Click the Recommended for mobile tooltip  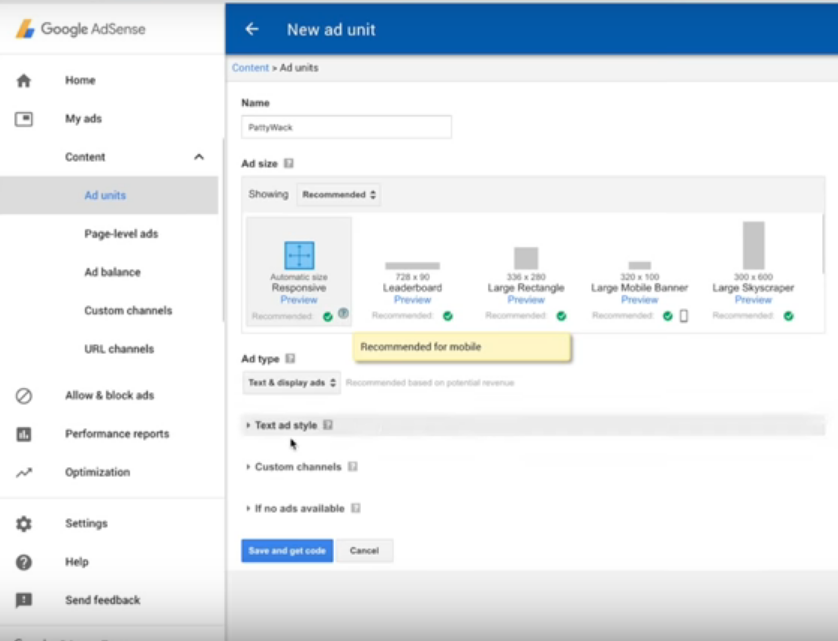click(462, 347)
